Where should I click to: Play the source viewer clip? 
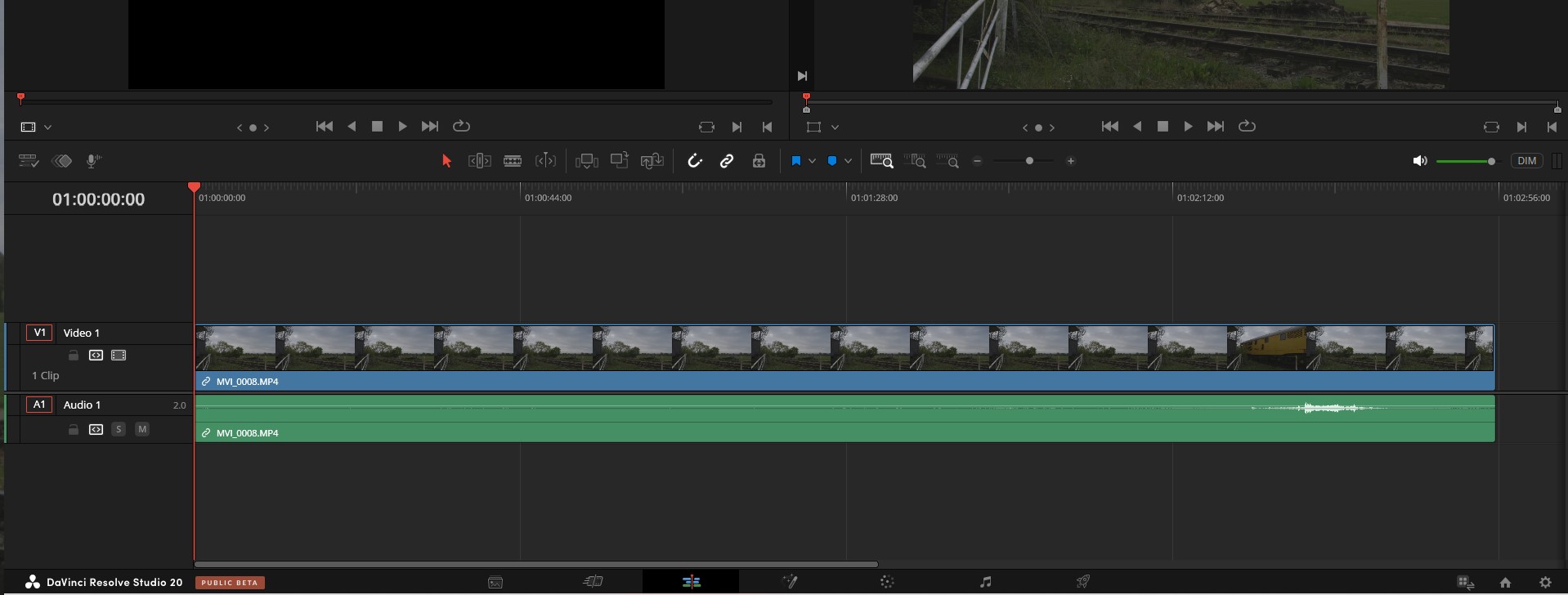(402, 126)
